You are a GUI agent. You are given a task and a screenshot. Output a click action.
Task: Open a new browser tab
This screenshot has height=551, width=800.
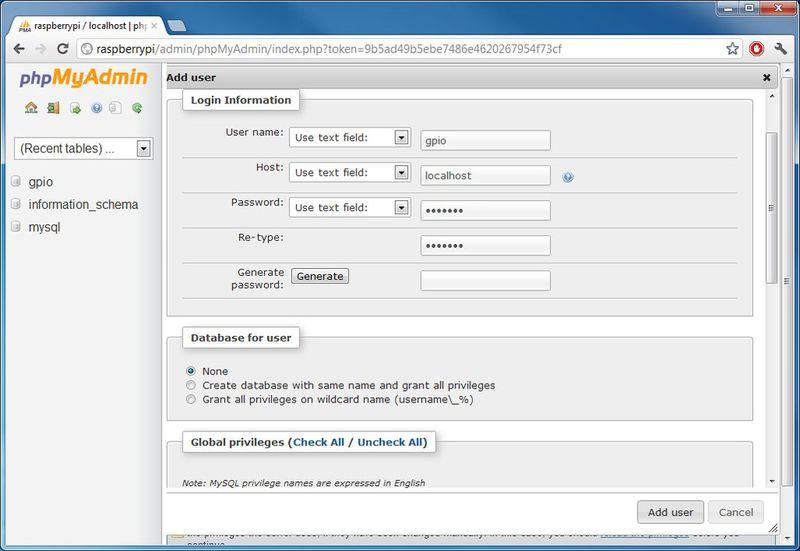[177, 26]
